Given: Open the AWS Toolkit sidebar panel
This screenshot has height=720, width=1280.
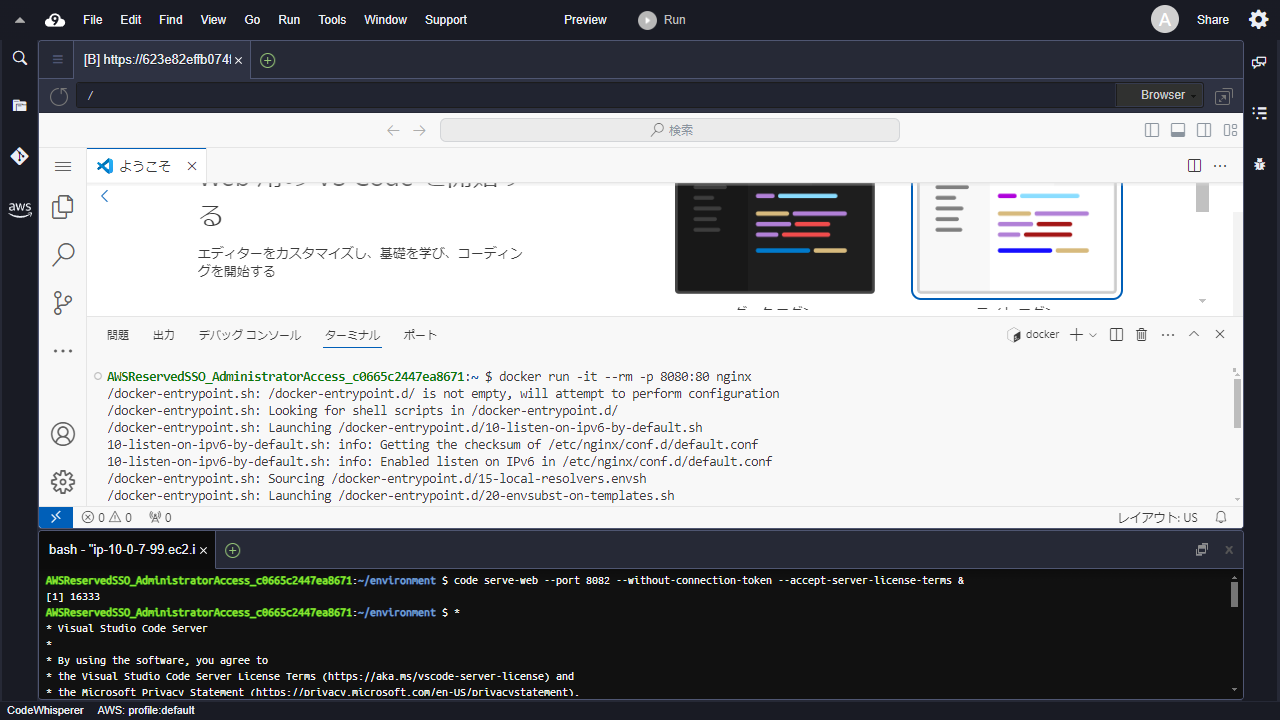Looking at the screenshot, I should (19, 209).
